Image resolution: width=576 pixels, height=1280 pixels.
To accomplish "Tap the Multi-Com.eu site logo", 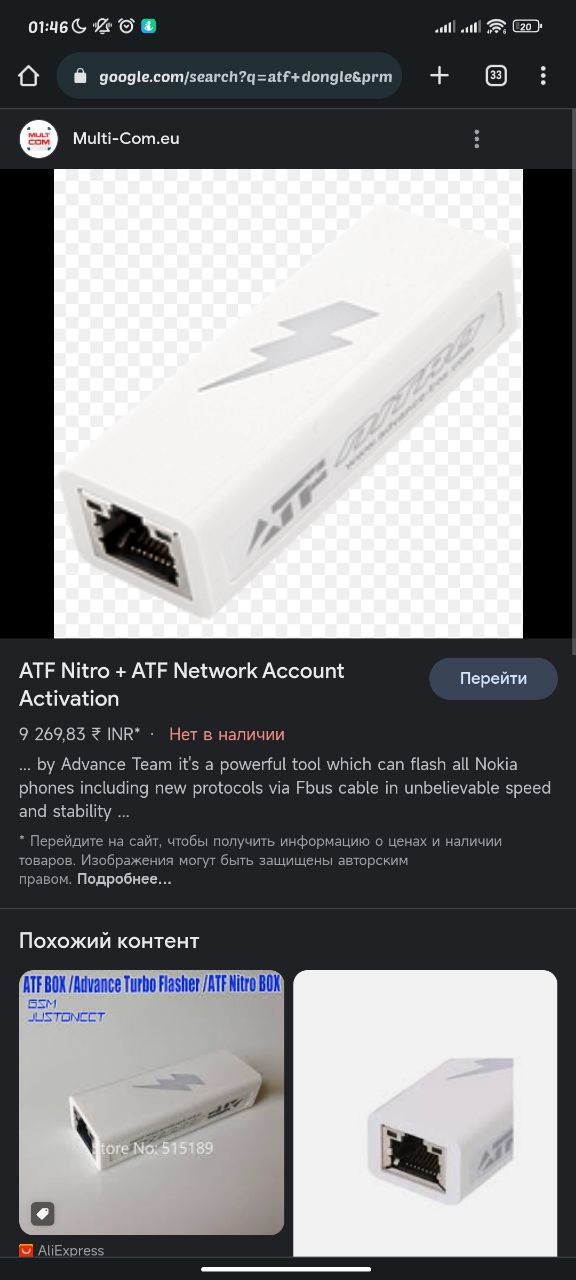I will point(39,139).
